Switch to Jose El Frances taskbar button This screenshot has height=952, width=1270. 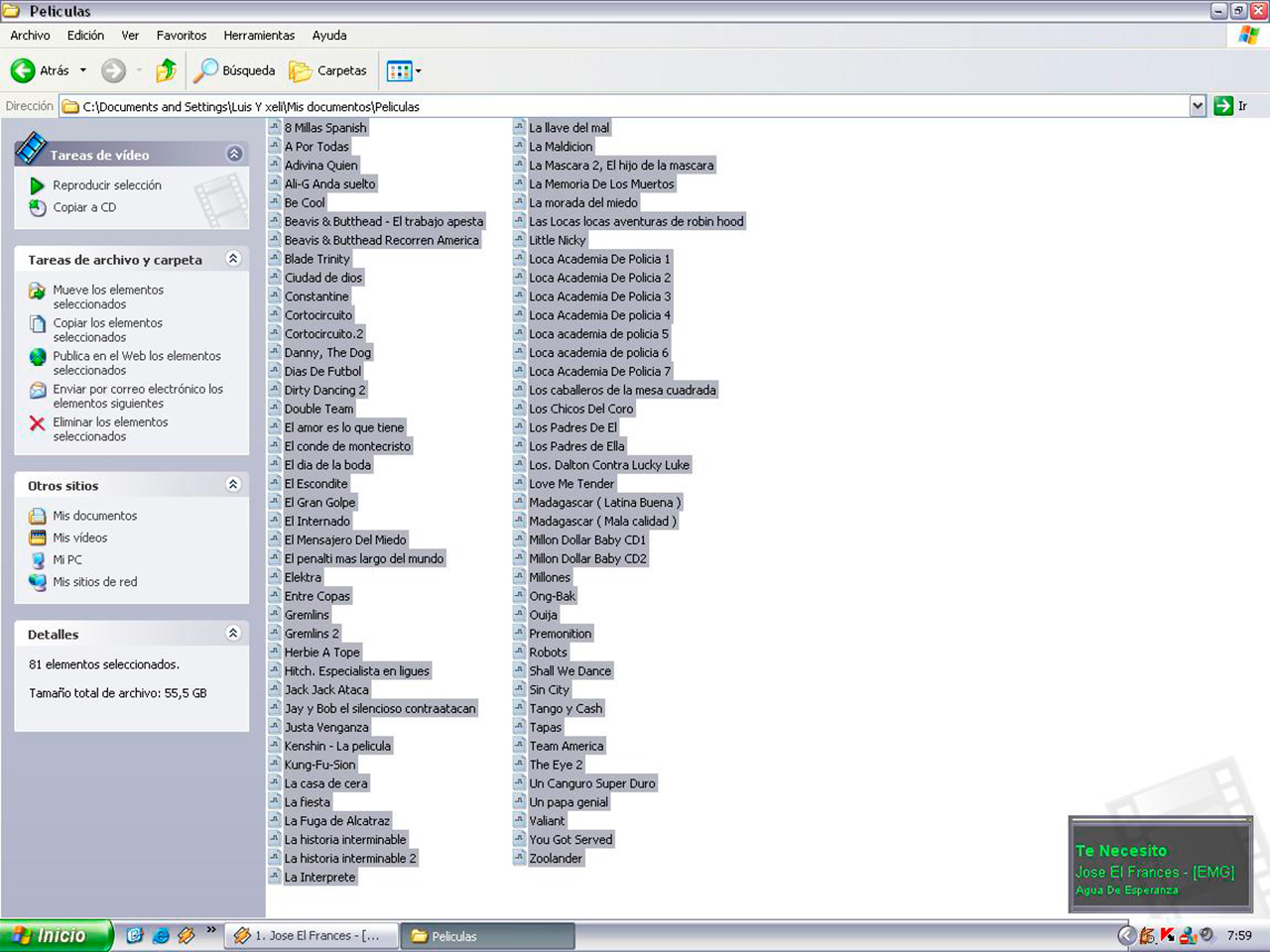[x=312, y=935]
